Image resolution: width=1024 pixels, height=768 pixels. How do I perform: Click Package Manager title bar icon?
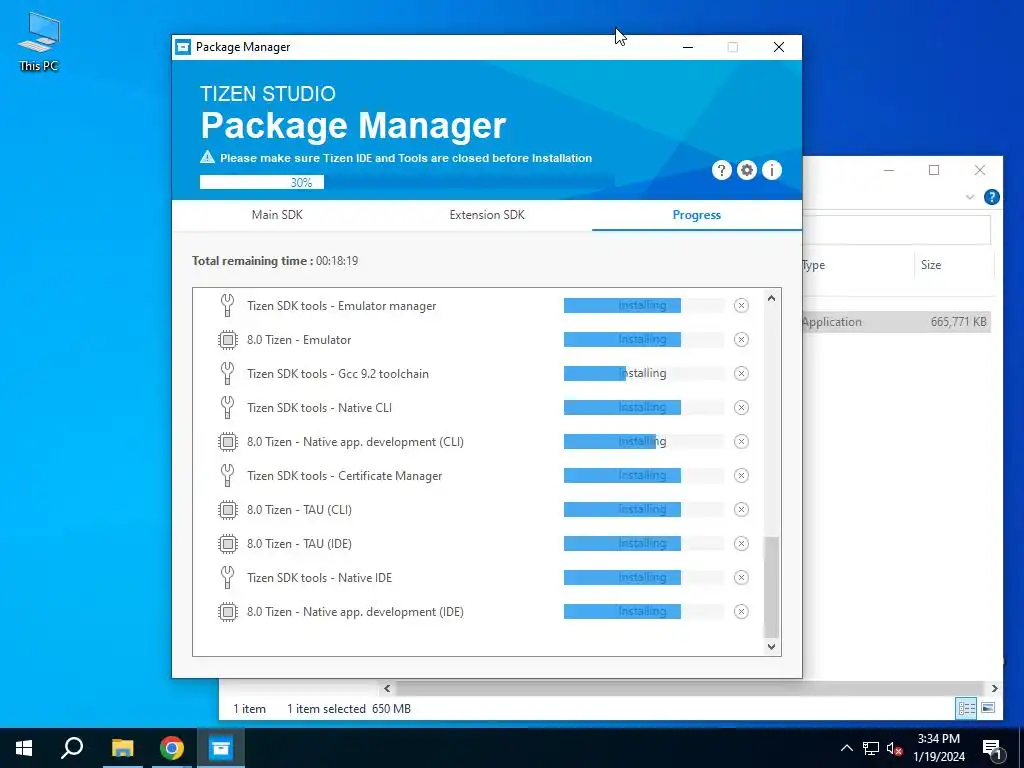coord(184,47)
